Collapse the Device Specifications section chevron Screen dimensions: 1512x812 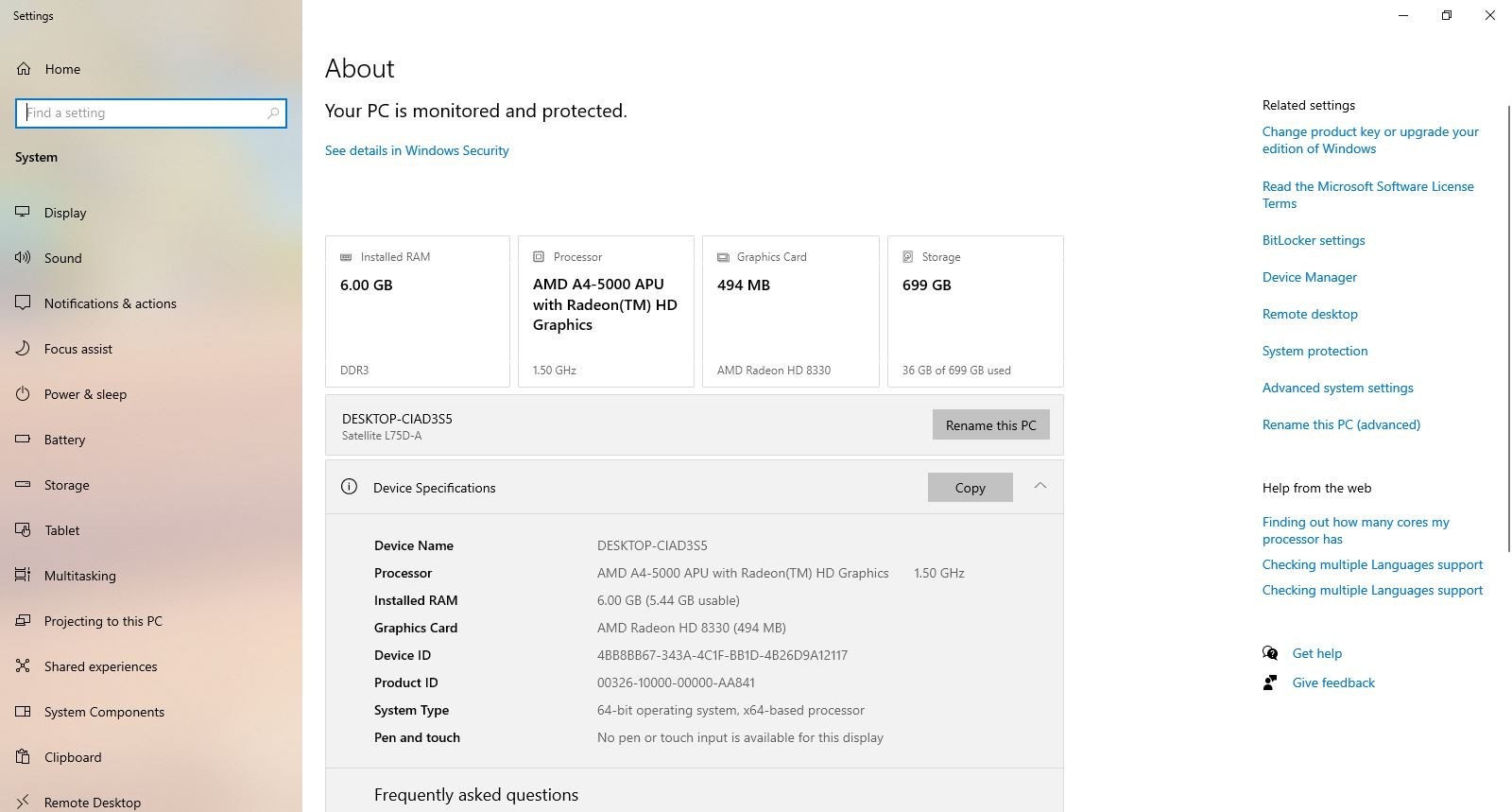tap(1039, 486)
